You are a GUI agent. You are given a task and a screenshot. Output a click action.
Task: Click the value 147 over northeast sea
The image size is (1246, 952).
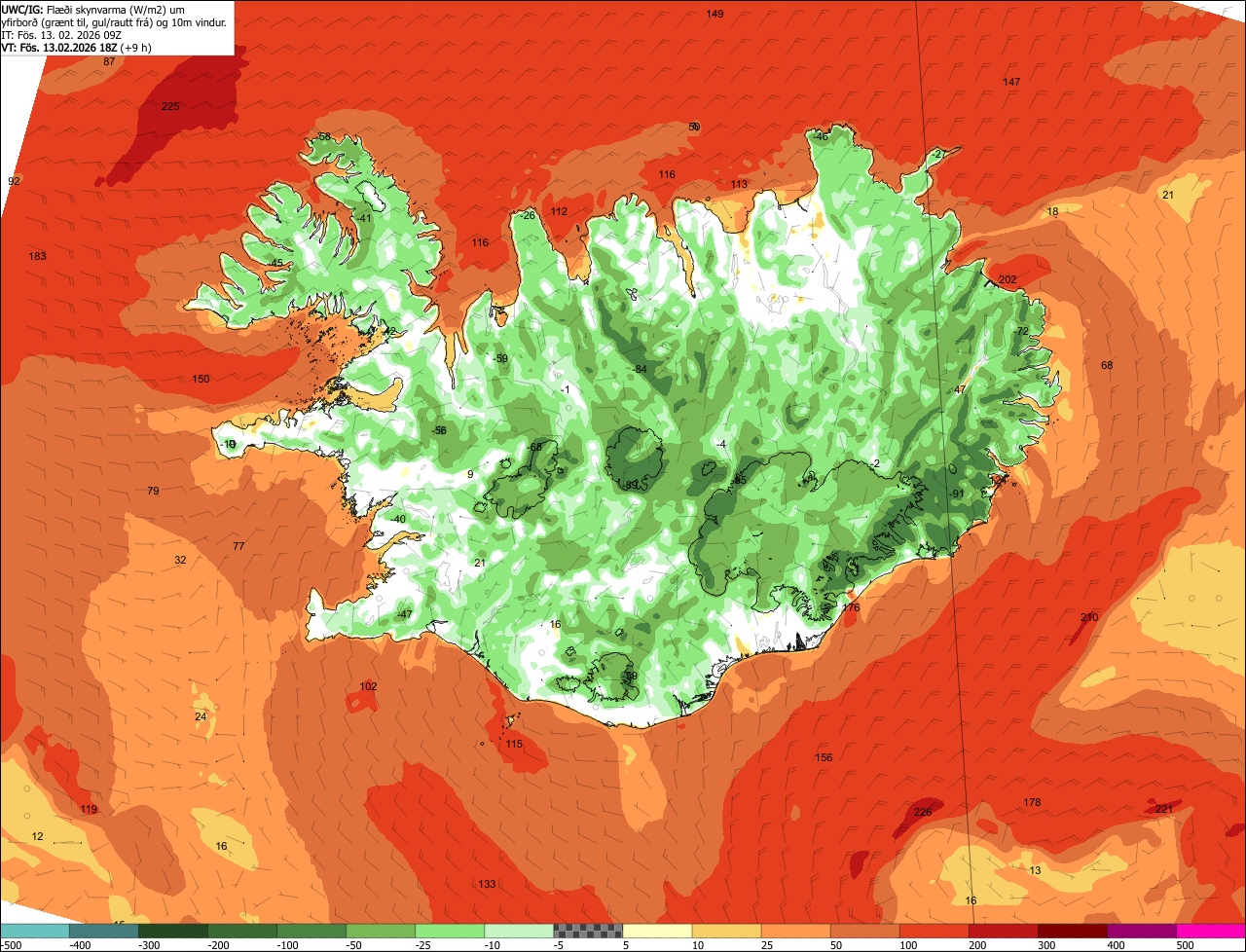point(1011,82)
